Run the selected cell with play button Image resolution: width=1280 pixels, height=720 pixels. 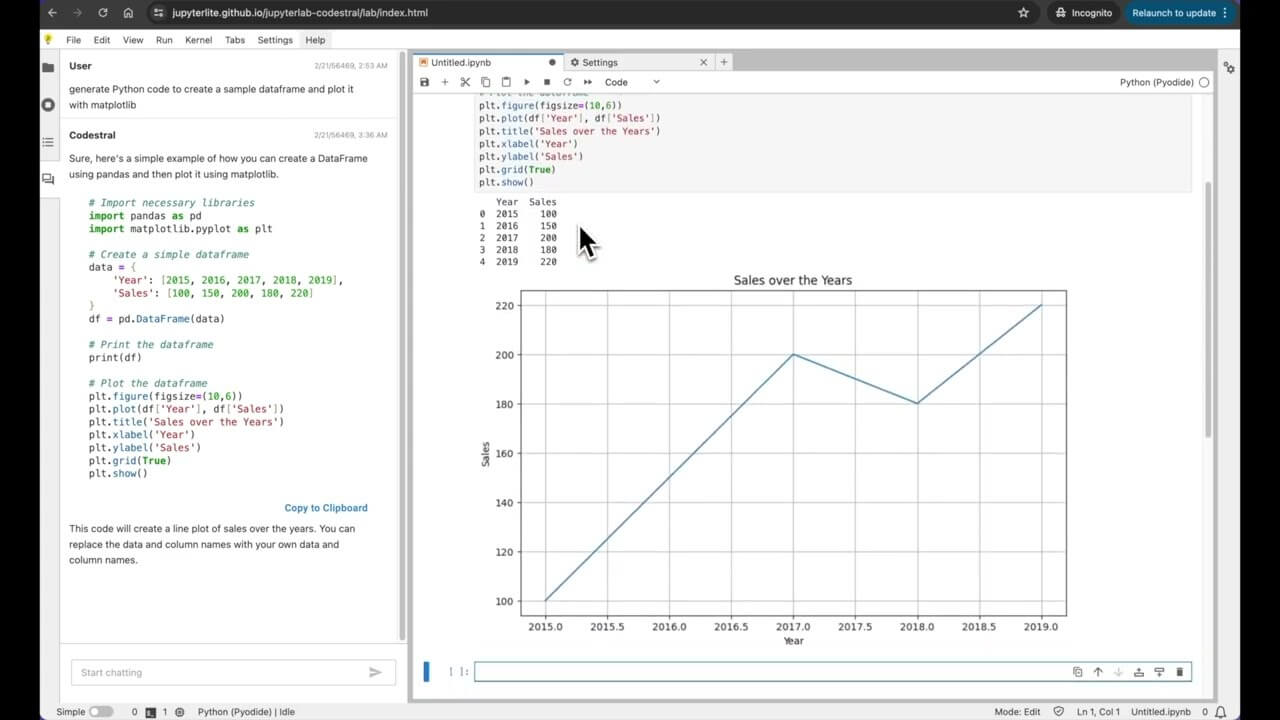tap(527, 82)
